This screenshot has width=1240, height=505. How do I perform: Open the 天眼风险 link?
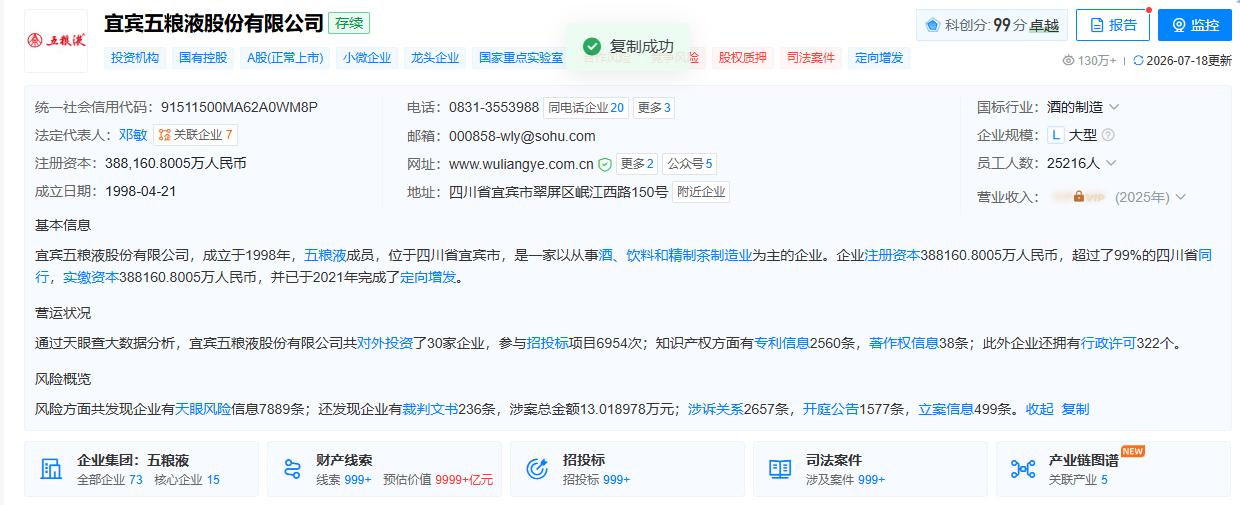click(x=203, y=409)
